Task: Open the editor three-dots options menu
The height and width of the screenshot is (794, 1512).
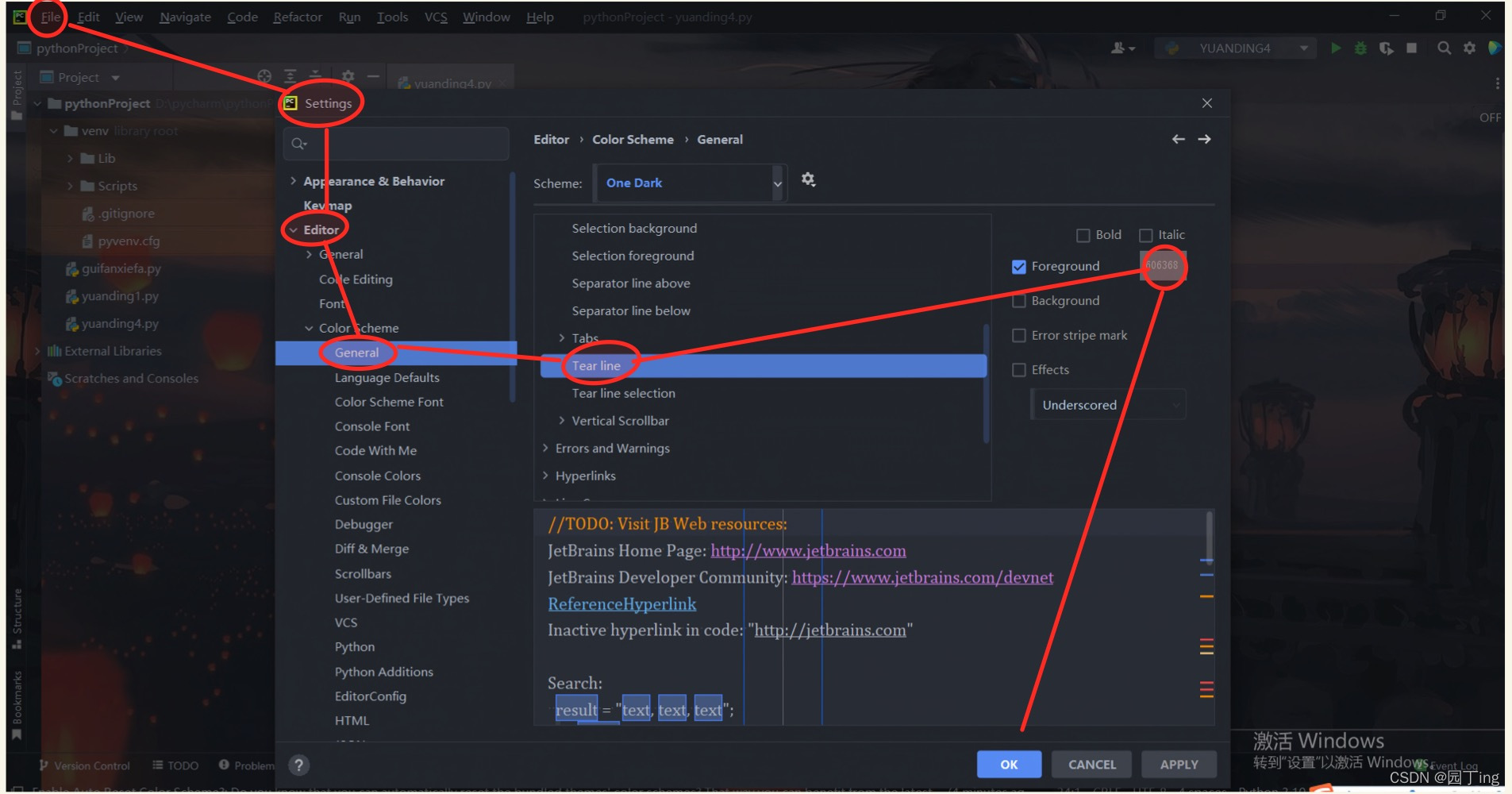Action: coord(1498,83)
